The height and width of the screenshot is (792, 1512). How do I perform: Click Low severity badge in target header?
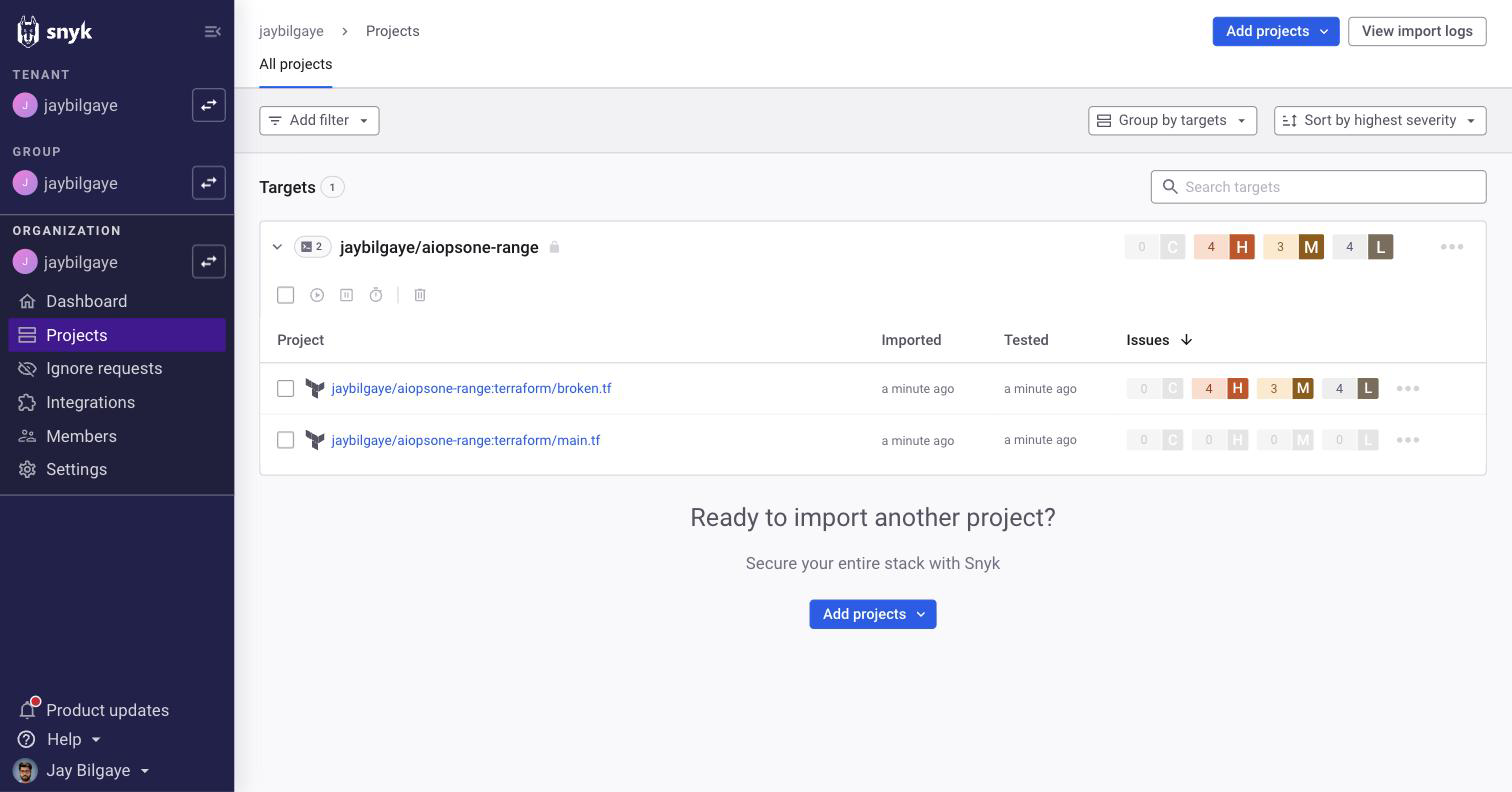click(x=1363, y=247)
